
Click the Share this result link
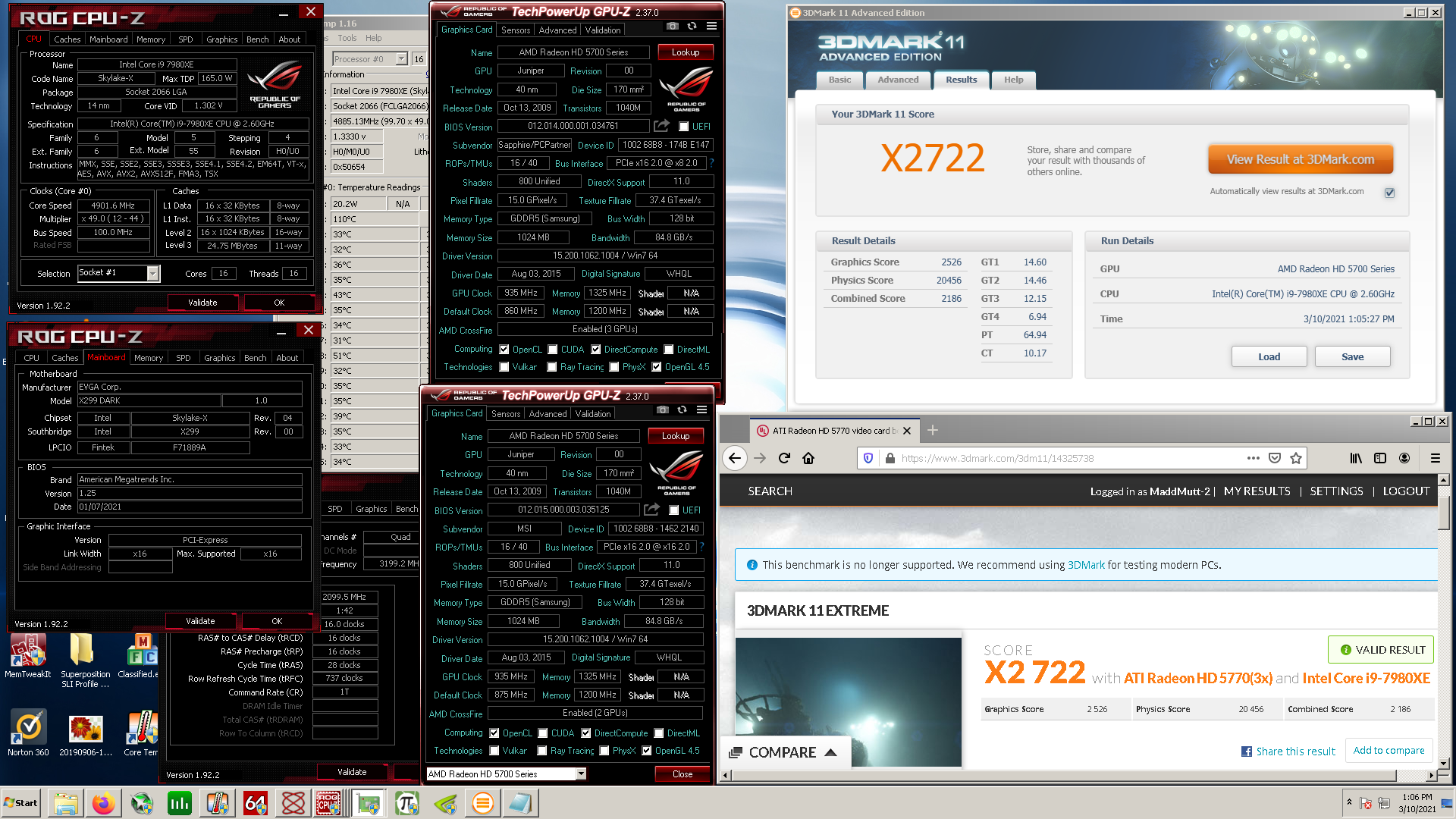(x=1288, y=752)
